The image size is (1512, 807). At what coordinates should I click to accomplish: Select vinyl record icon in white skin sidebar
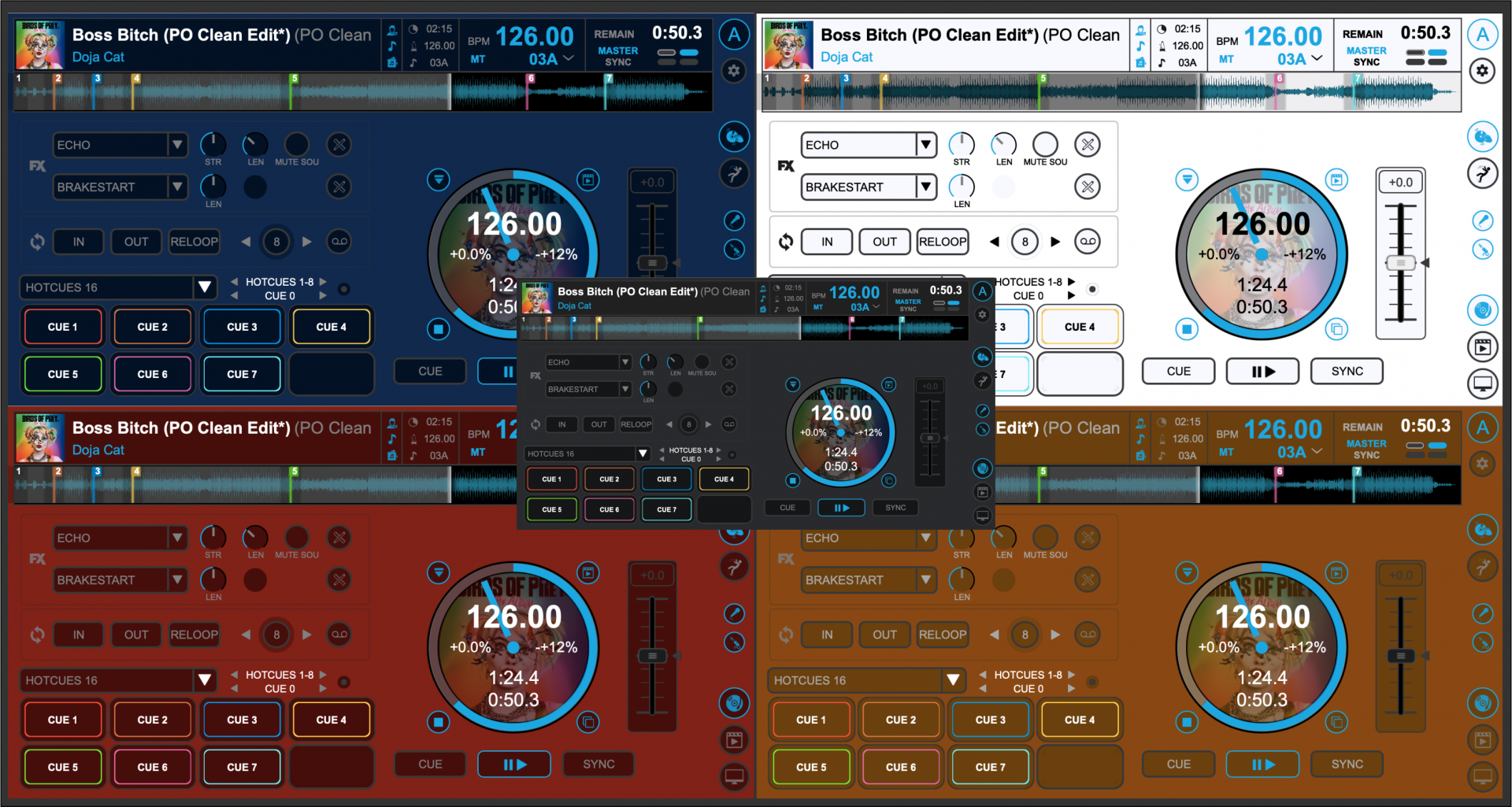tap(1482, 310)
